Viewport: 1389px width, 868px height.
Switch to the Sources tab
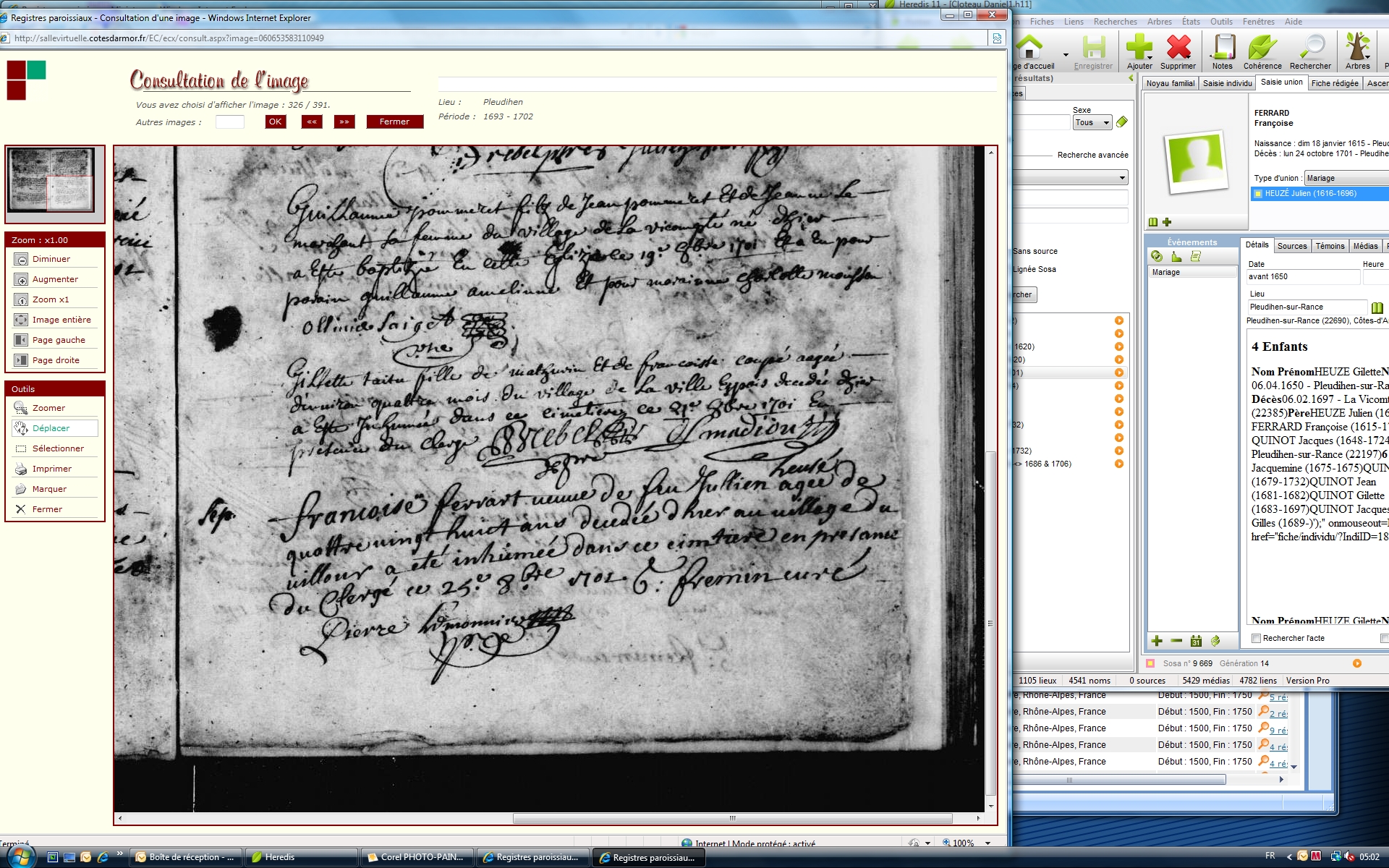[x=1291, y=246]
